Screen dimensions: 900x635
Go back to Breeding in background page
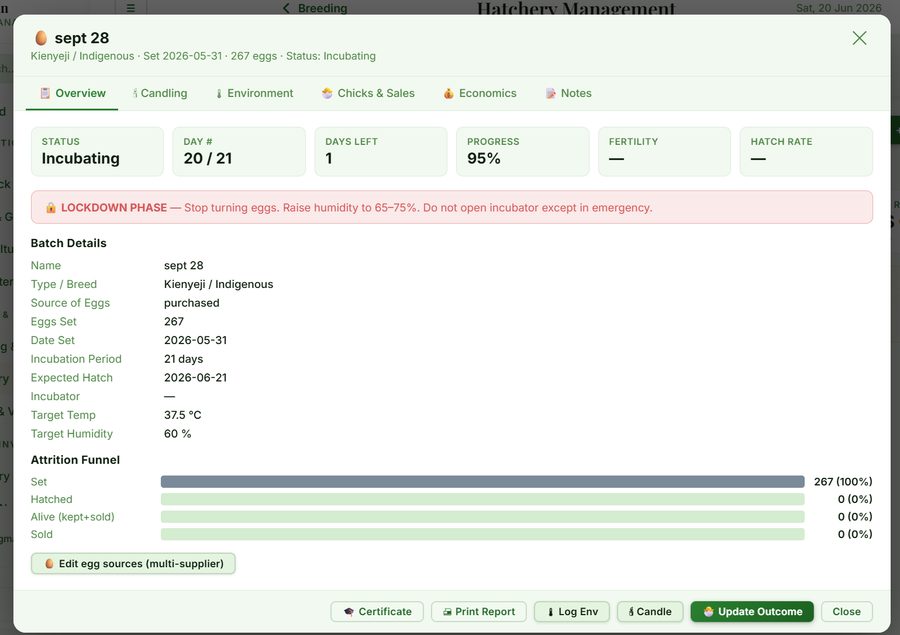315,8
